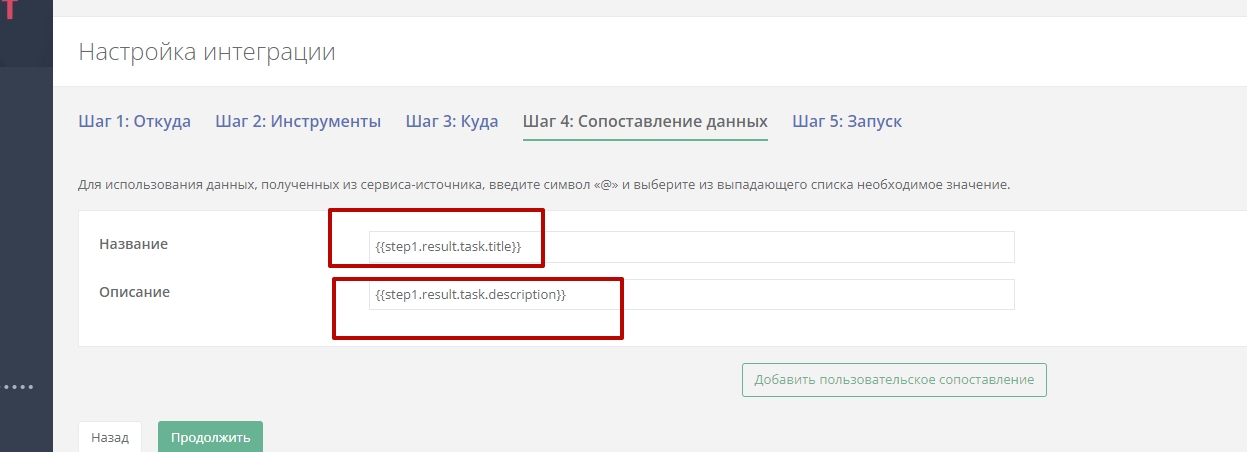Image resolution: width=1247 pixels, height=452 pixels.
Task: Open the Шаг 3: Куда tab
Action: [452, 122]
